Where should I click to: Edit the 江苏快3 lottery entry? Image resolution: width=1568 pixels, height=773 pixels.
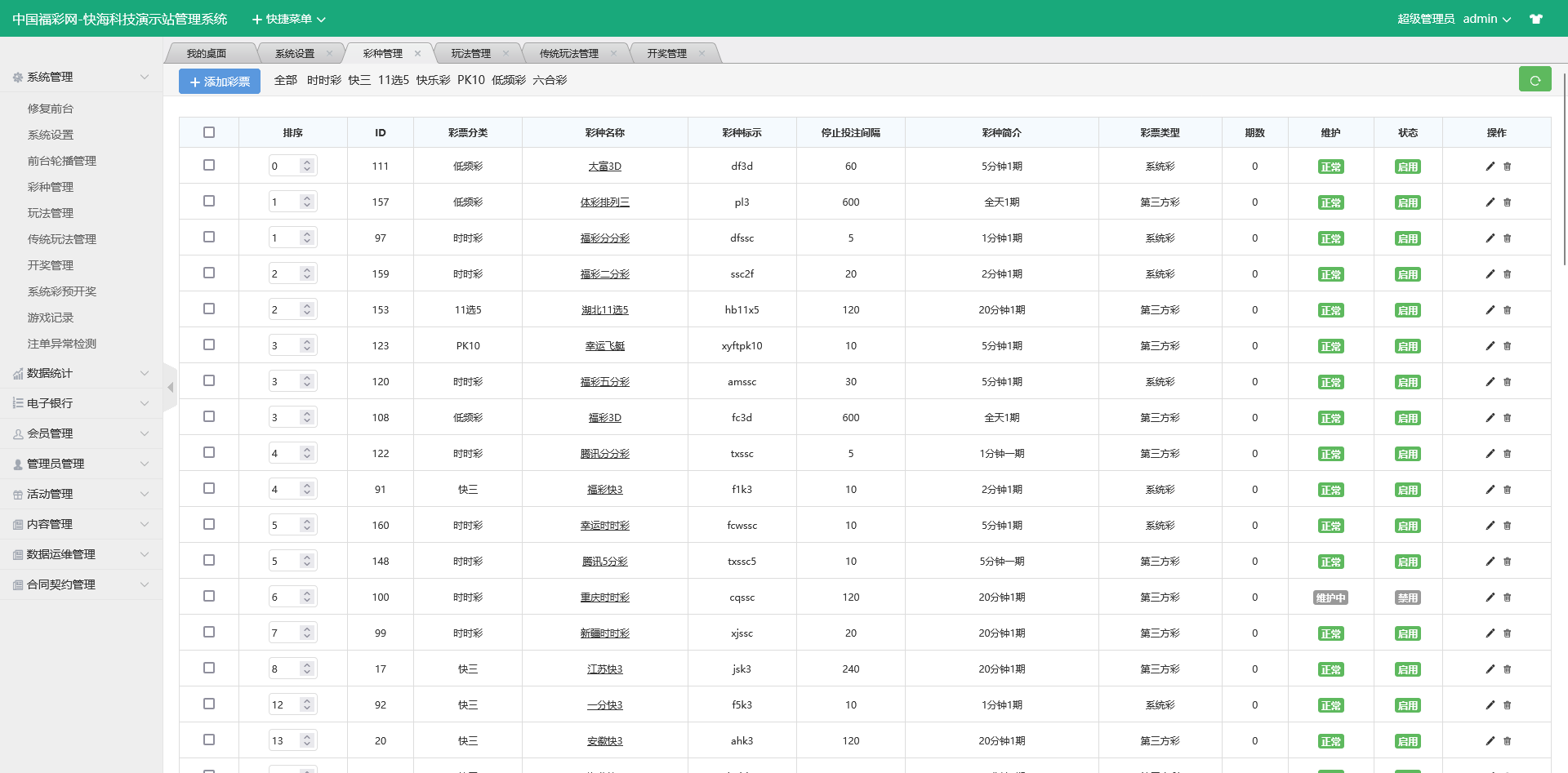tap(1490, 669)
